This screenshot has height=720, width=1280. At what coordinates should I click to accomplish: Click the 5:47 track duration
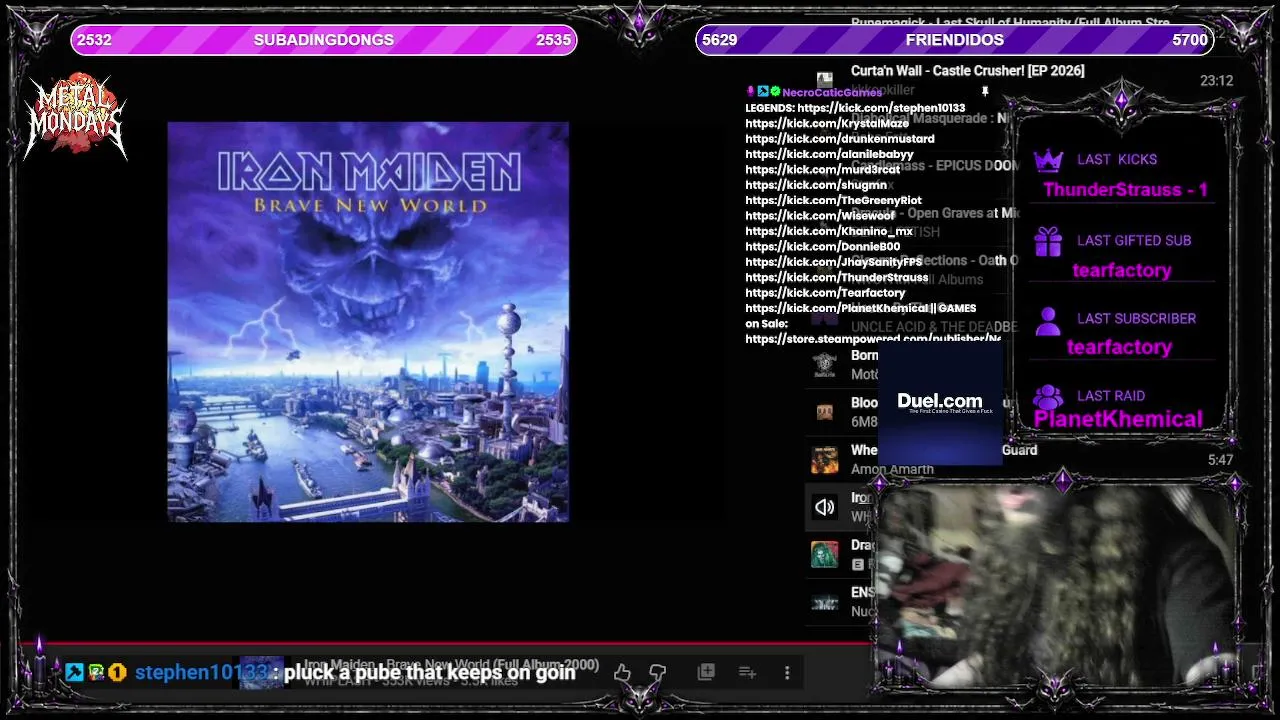click(x=1220, y=461)
